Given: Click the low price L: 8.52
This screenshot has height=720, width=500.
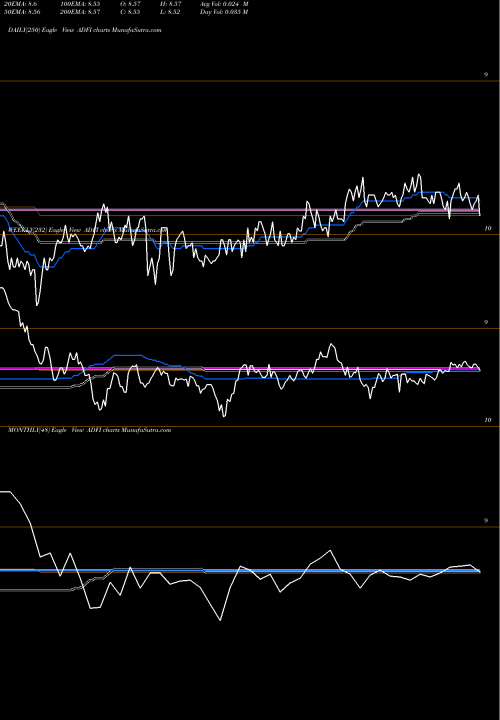Looking at the screenshot, I should [172, 12].
